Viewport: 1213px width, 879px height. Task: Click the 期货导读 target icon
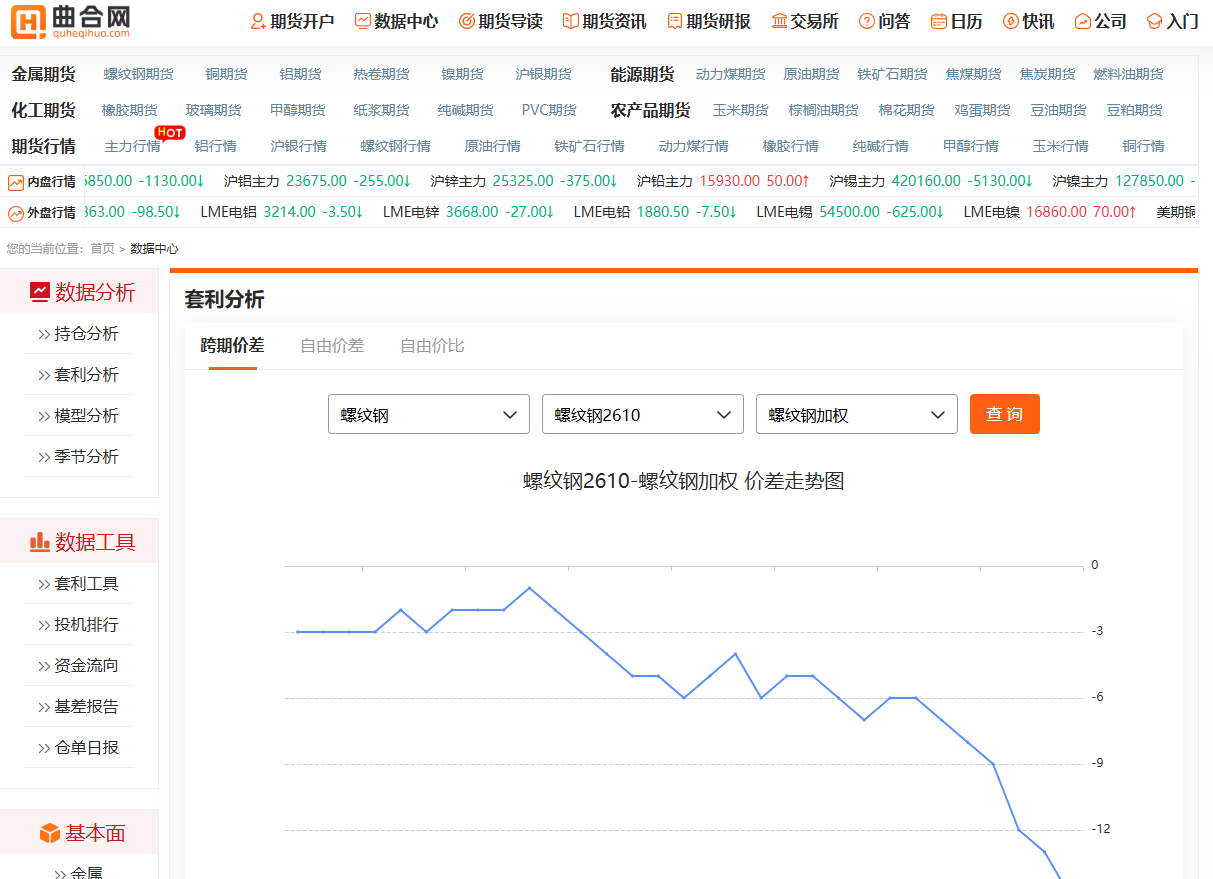[466, 21]
